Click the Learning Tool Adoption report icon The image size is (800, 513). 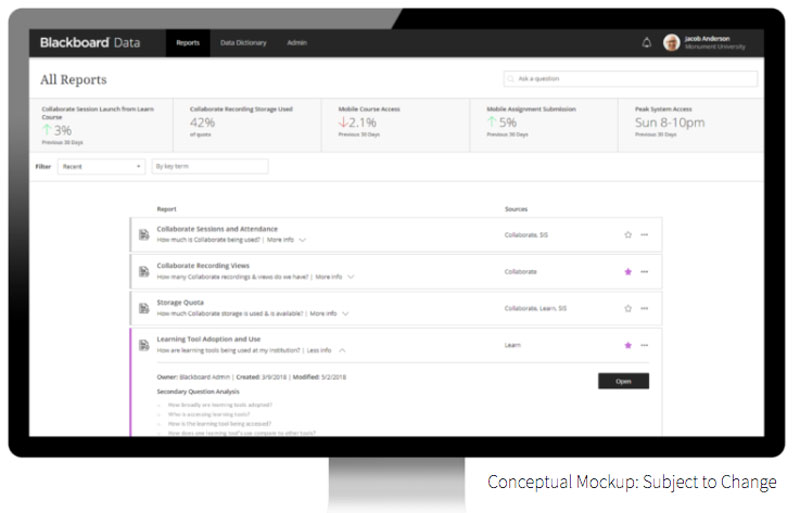coord(144,345)
